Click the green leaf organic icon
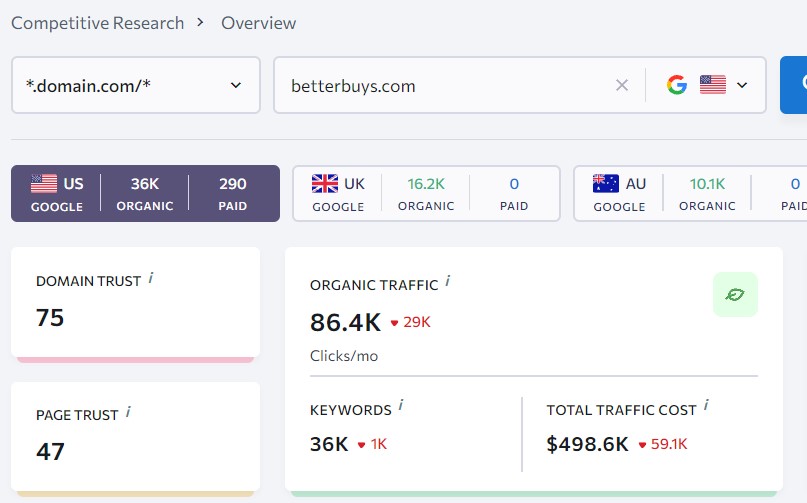Image resolution: width=807 pixels, height=503 pixels. [735, 294]
